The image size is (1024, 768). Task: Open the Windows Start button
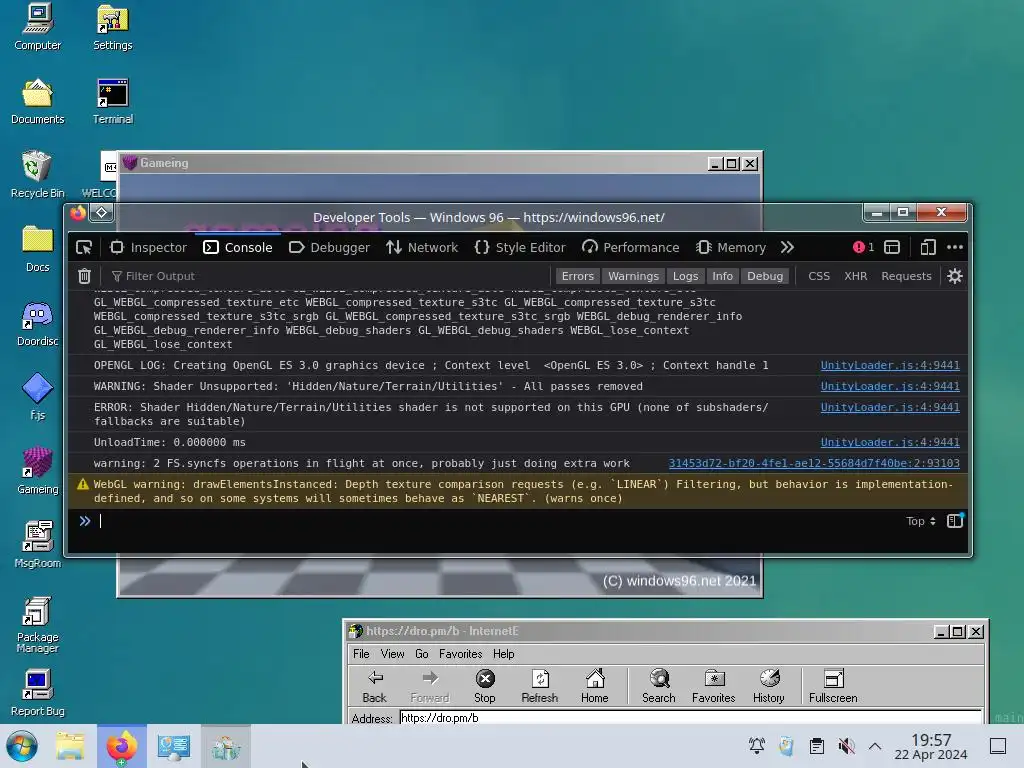click(x=22, y=746)
